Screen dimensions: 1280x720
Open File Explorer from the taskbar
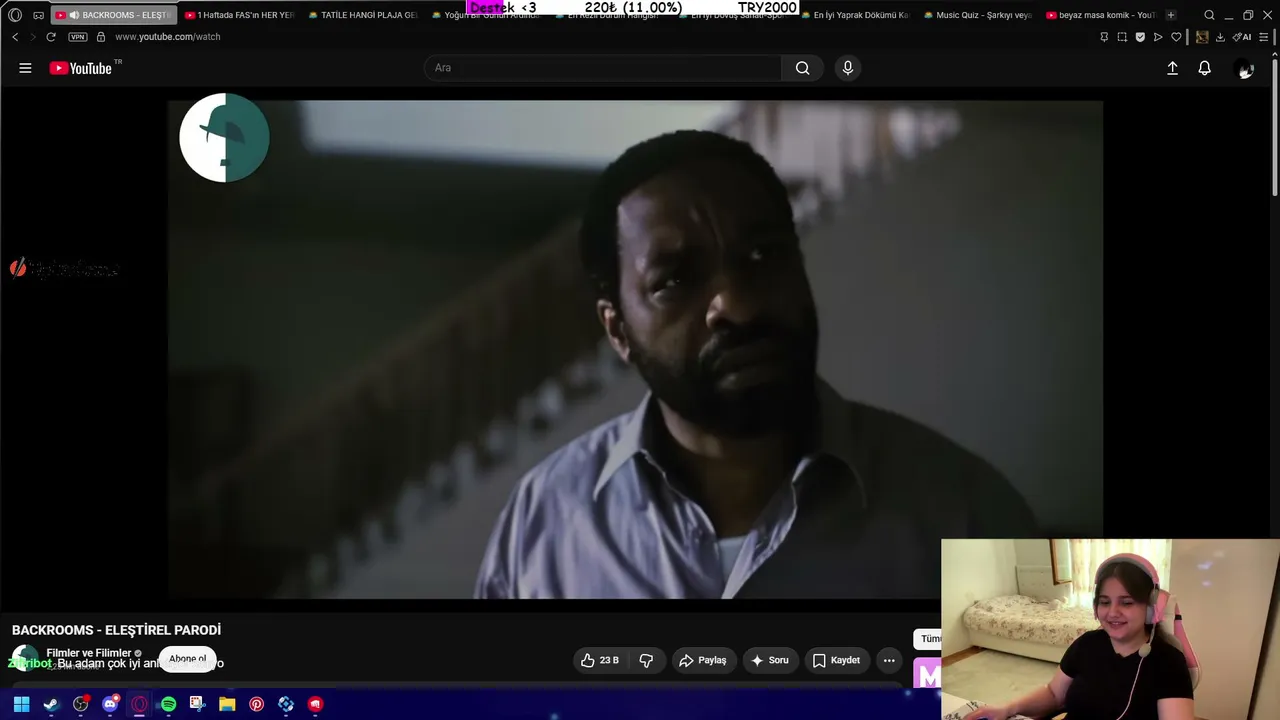227,704
